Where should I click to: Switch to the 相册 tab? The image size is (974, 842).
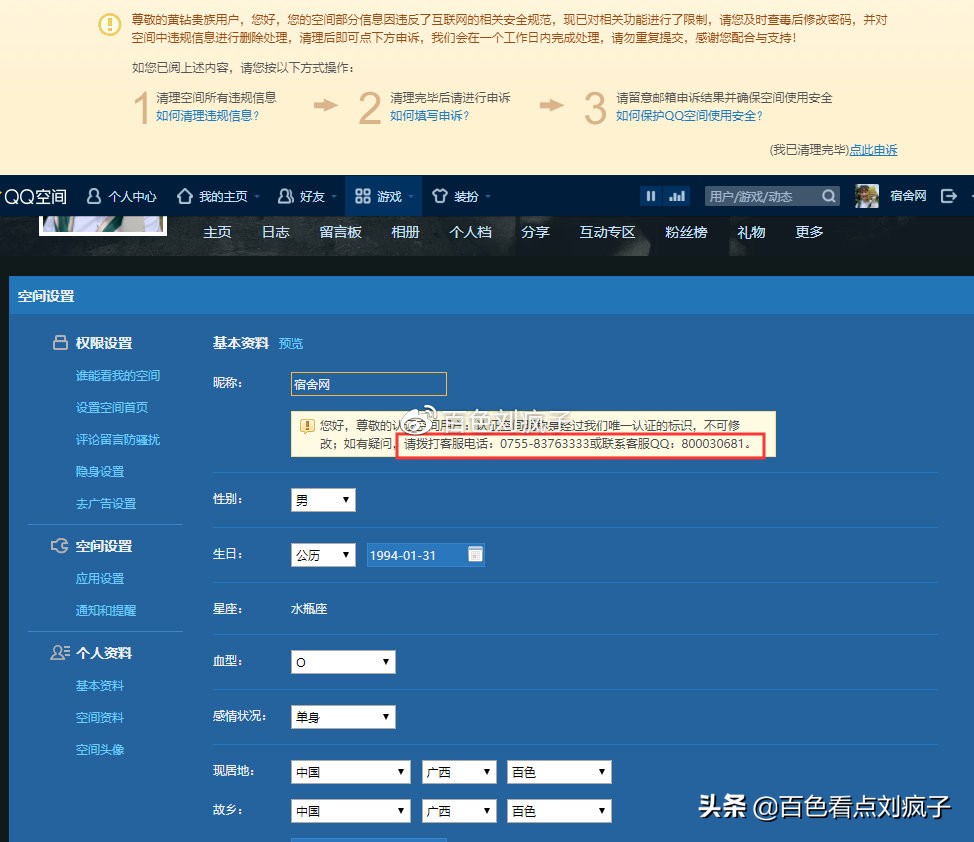(x=405, y=232)
